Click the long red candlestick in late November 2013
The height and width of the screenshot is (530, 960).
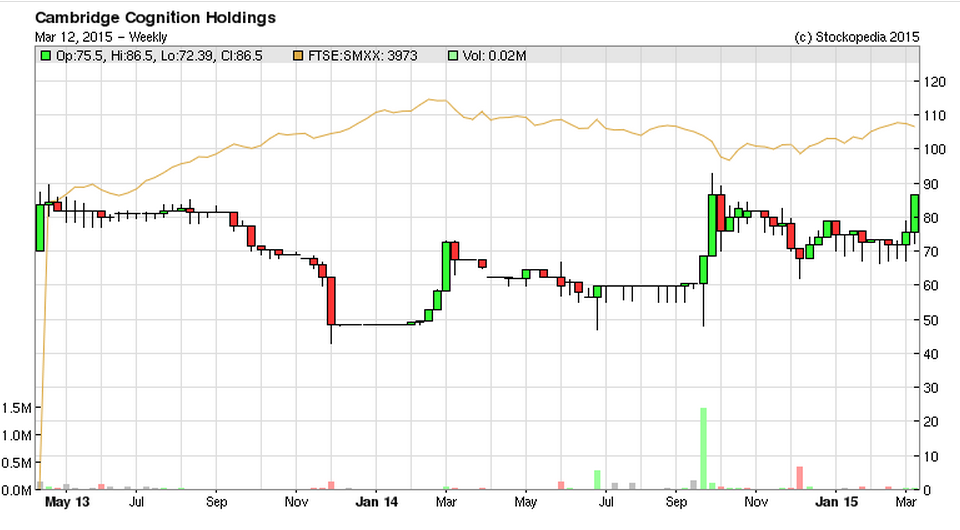[331, 300]
